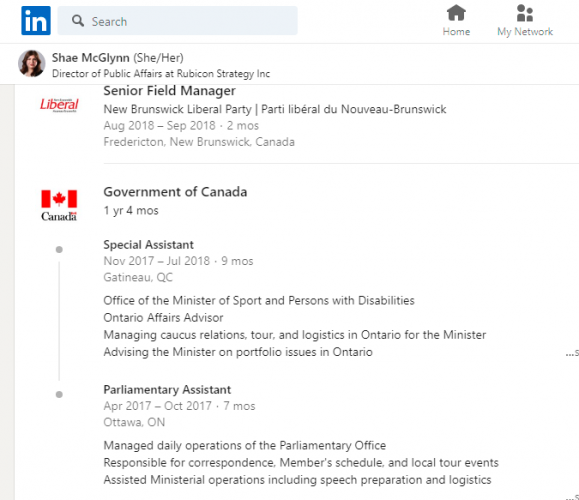This screenshot has width=579, height=500.
Task: Focus the Search input field
Action: [177, 21]
